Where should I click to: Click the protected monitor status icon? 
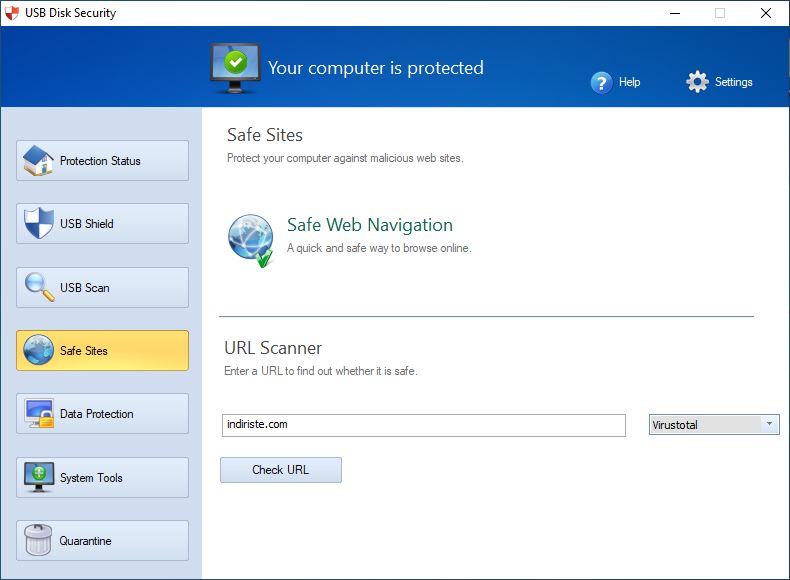(x=235, y=68)
